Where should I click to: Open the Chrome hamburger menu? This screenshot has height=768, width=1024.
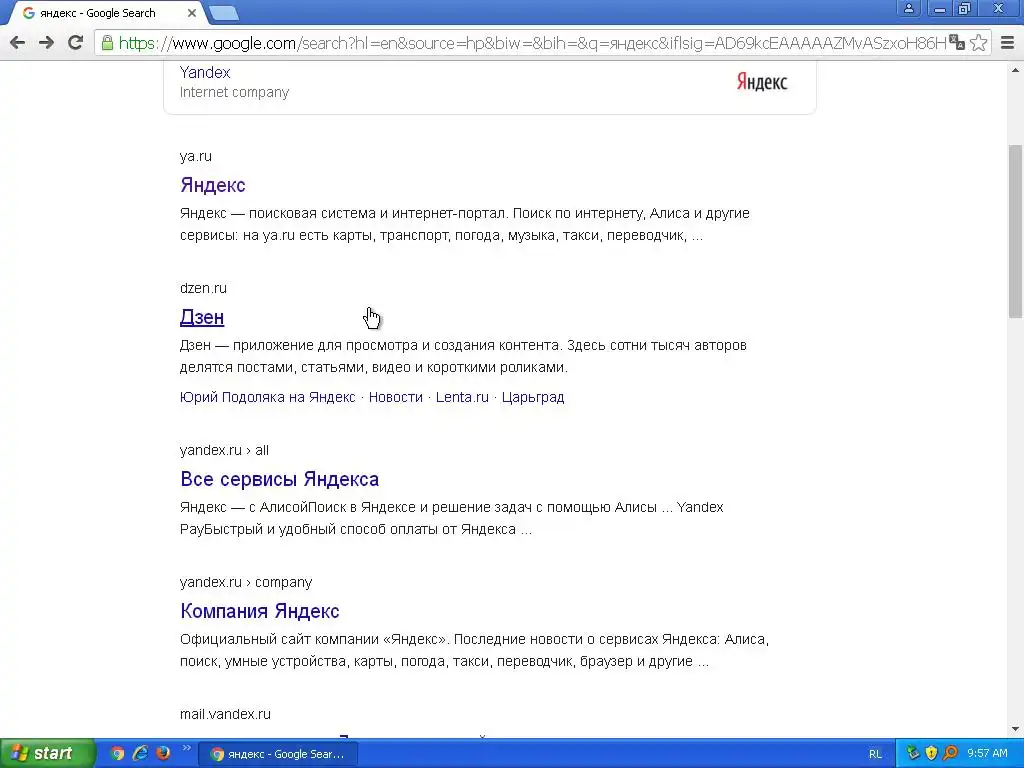click(x=1008, y=43)
